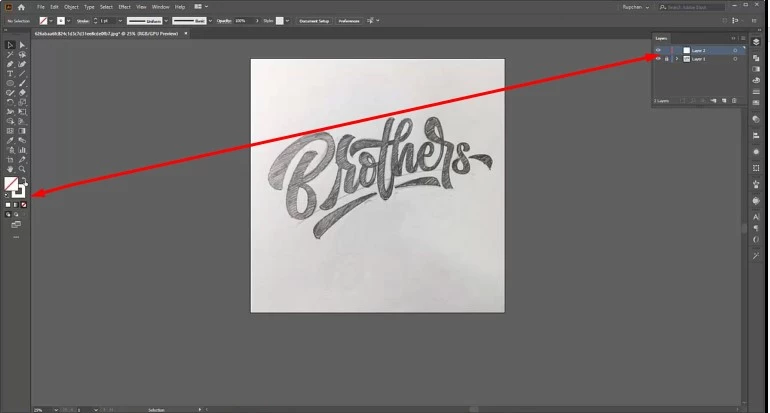
Task: Expand Layer 1 contents arrow
Action: [677, 59]
